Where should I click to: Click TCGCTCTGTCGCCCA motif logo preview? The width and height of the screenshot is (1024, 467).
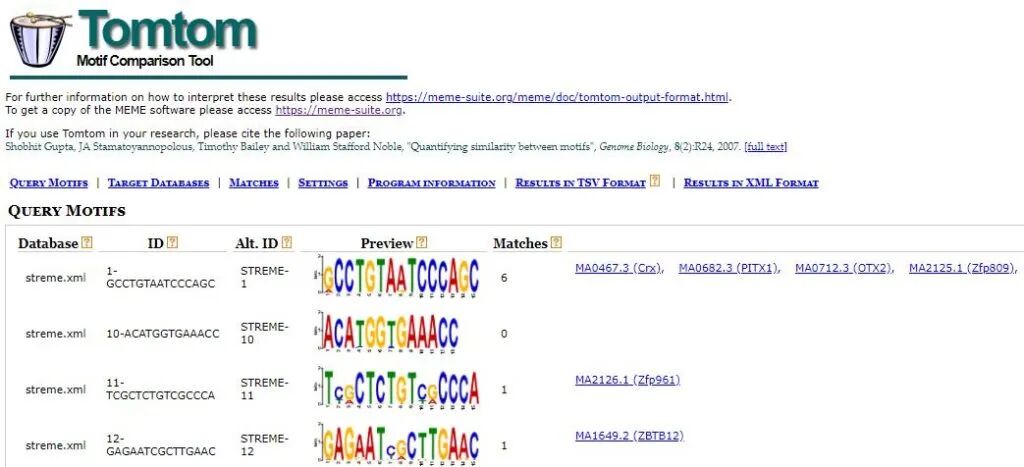point(398,388)
